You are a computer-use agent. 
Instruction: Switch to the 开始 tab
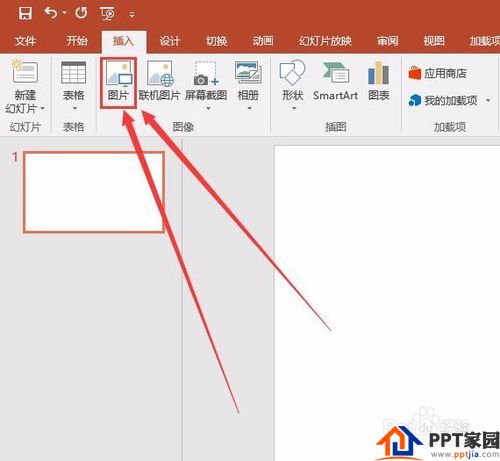pyautogui.click(x=77, y=41)
